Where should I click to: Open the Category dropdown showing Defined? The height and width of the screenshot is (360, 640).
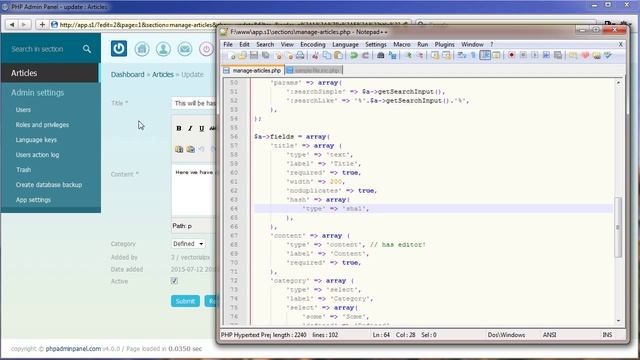188,244
